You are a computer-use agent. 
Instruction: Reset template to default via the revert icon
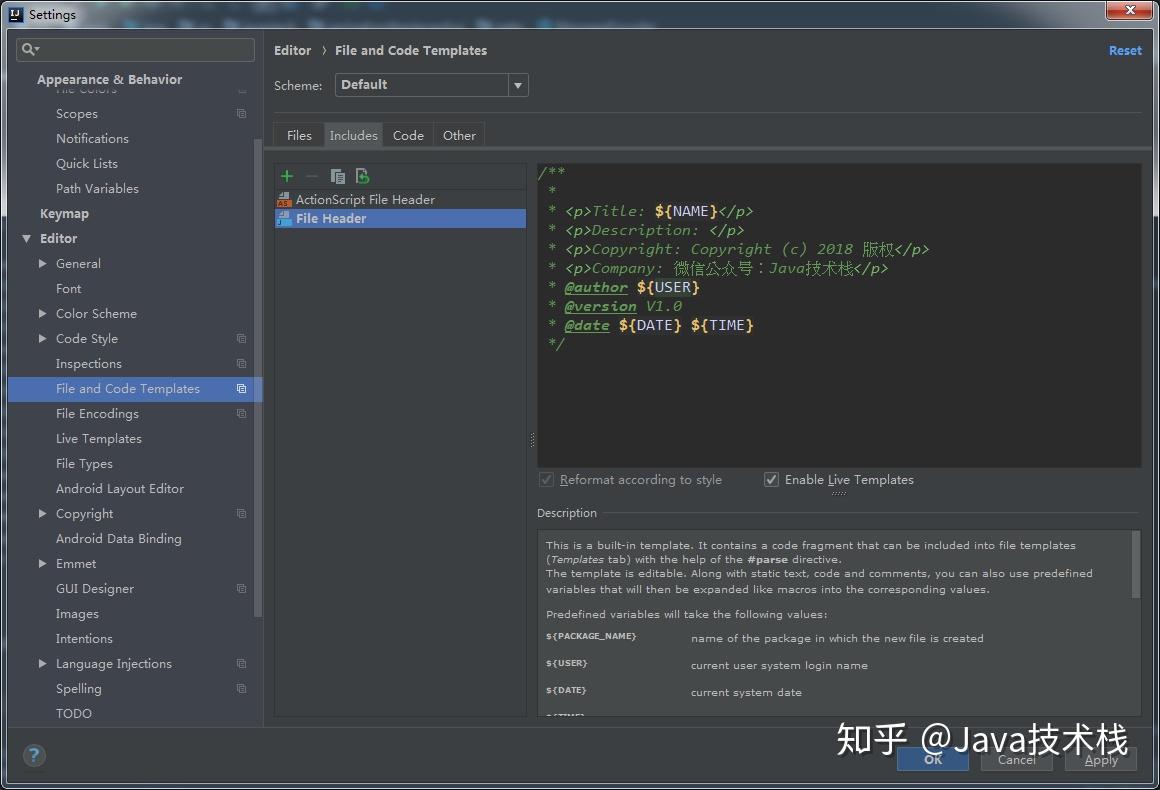click(x=362, y=176)
